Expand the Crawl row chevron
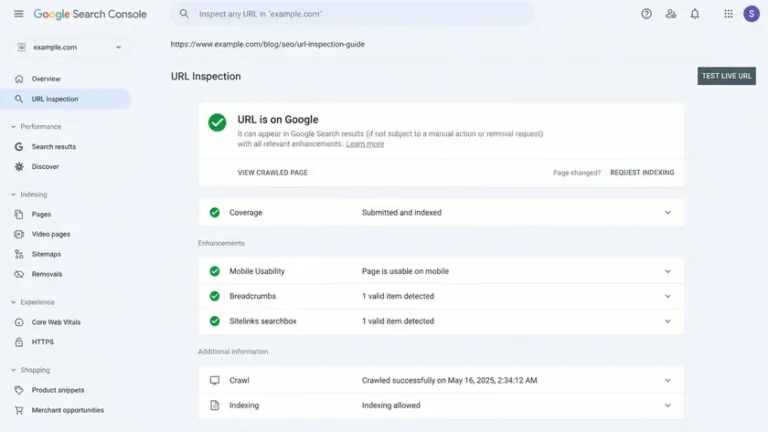This screenshot has width=768, height=432. point(668,380)
